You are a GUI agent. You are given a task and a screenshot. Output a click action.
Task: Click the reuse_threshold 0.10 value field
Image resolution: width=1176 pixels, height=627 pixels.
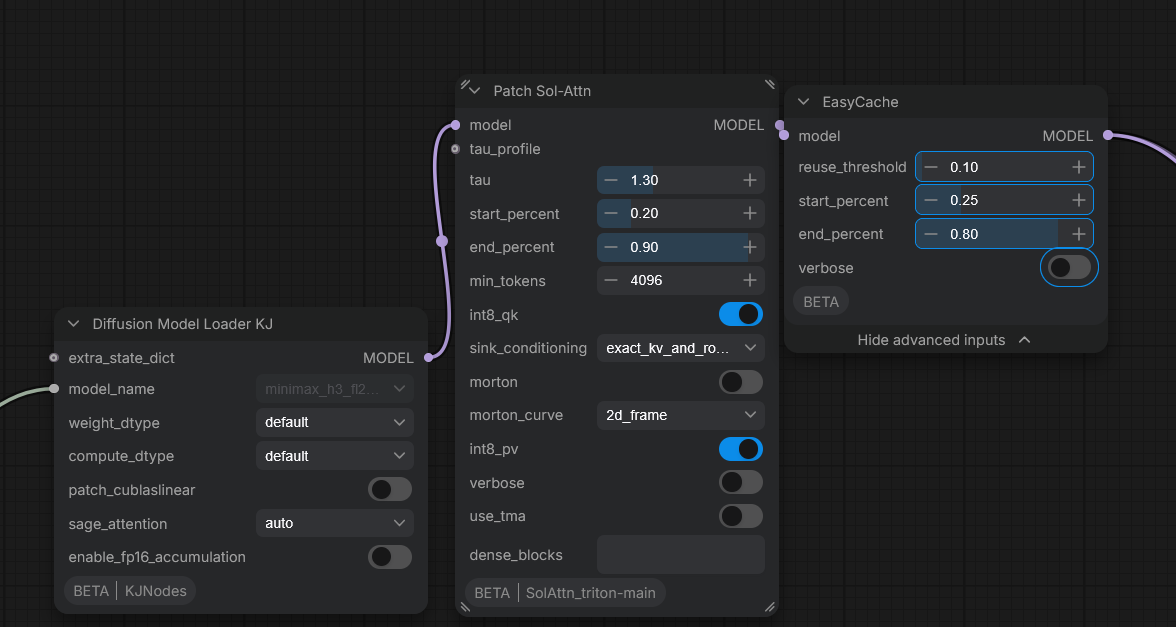[1004, 167]
